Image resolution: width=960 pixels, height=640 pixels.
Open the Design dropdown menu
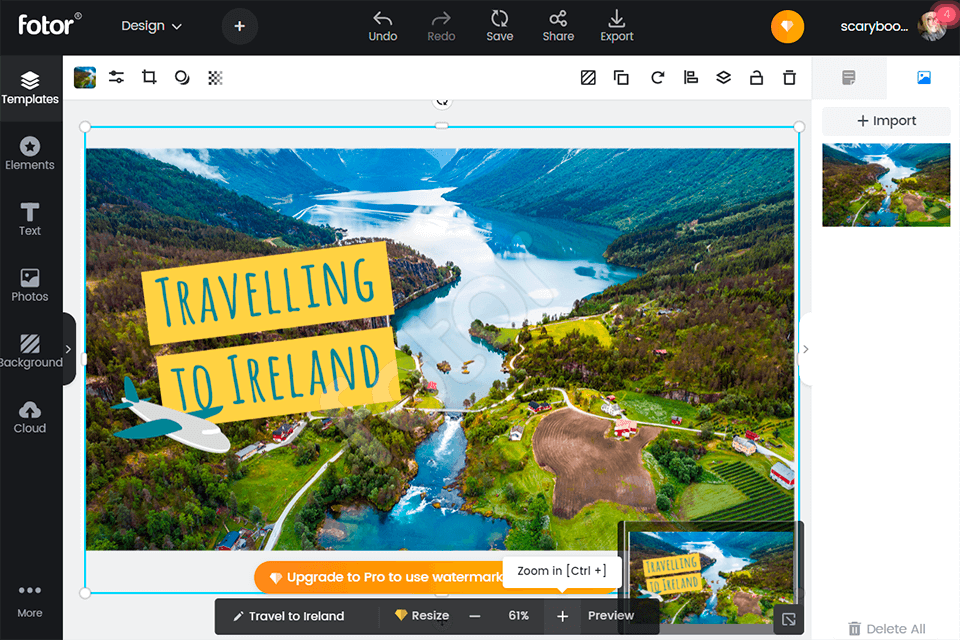click(151, 26)
